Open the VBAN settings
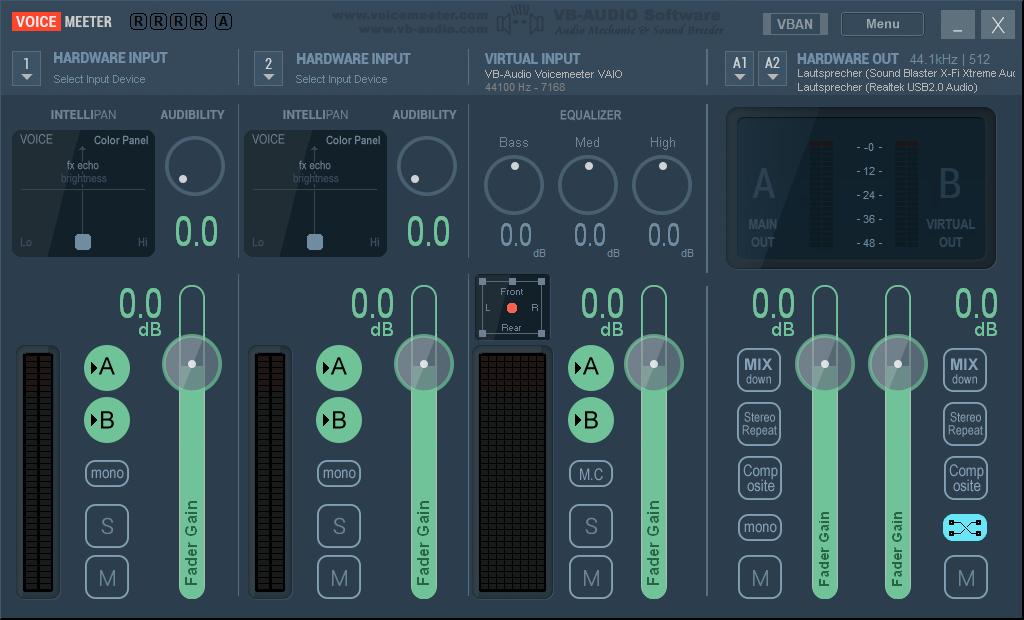The width and height of the screenshot is (1024, 620). pyautogui.click(x=795, y=24)
